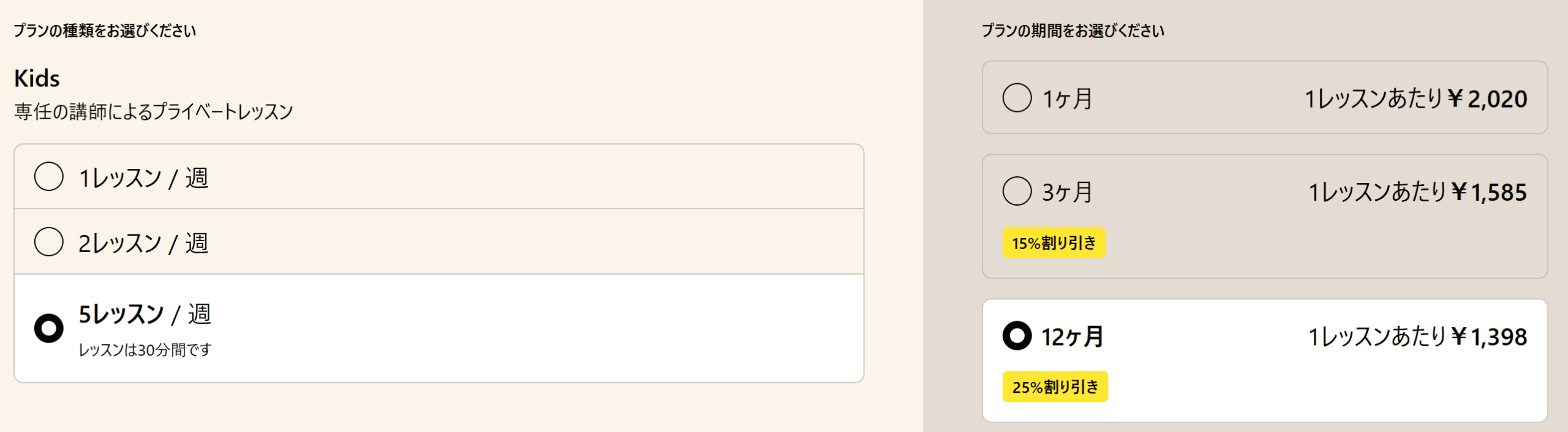Choose the 1ヶ月 radio circle

(1017, 98)
